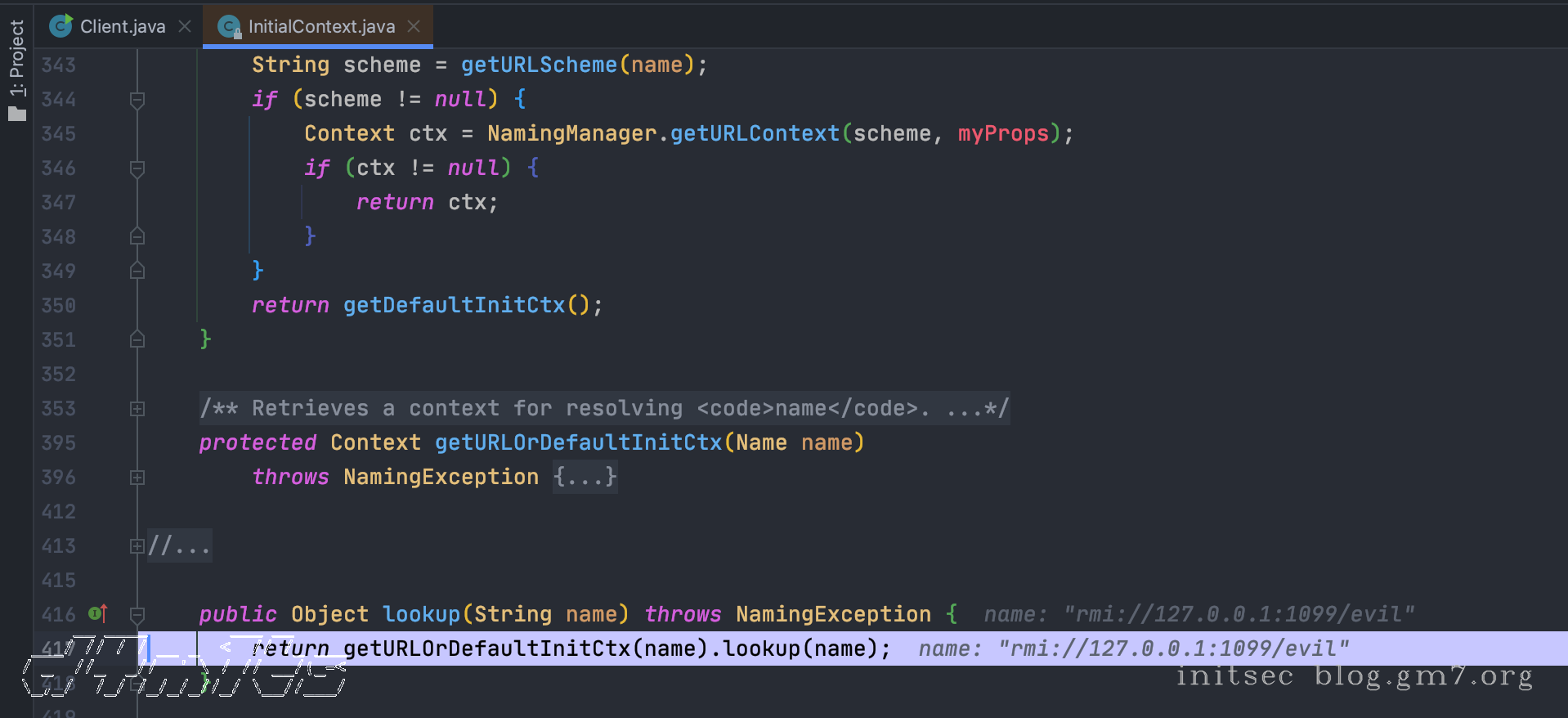Screen dimensions: 1568x718
Task: Click the Client.java class file icon
Action: [60, 26]
